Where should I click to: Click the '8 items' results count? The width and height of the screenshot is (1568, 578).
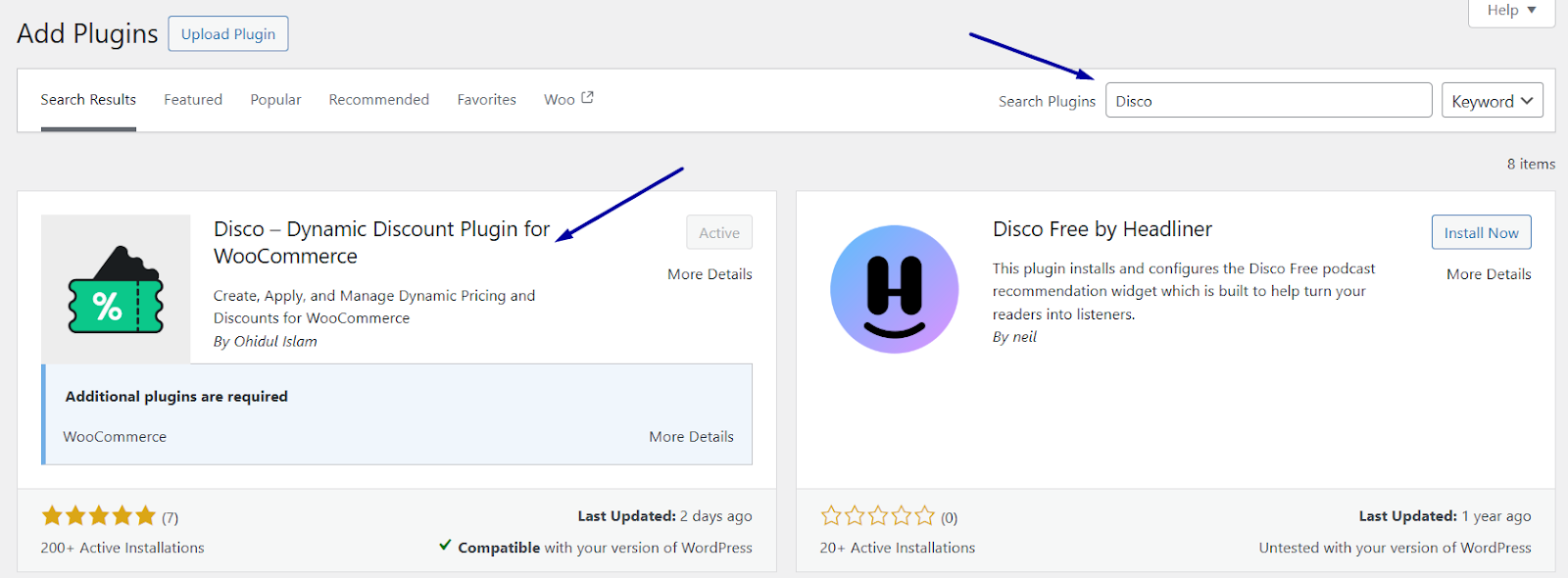(x=1531, y=165)
